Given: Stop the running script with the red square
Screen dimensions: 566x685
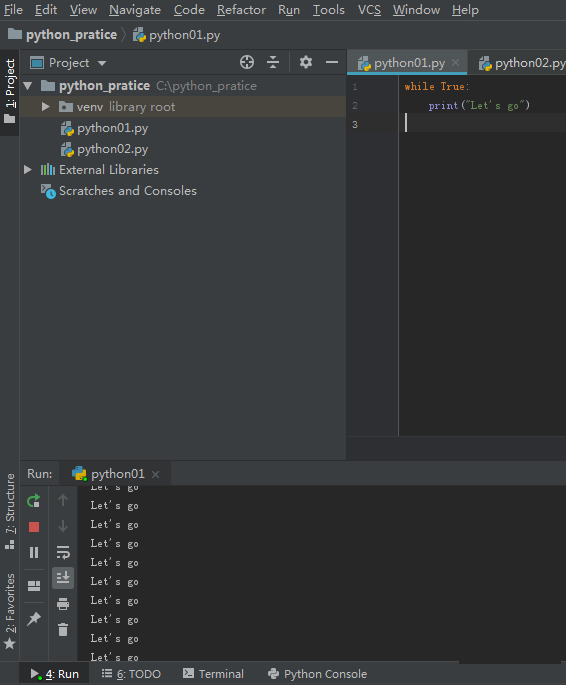Looking at the screenshot, I should pyautogui.click(x=34, y=527).
